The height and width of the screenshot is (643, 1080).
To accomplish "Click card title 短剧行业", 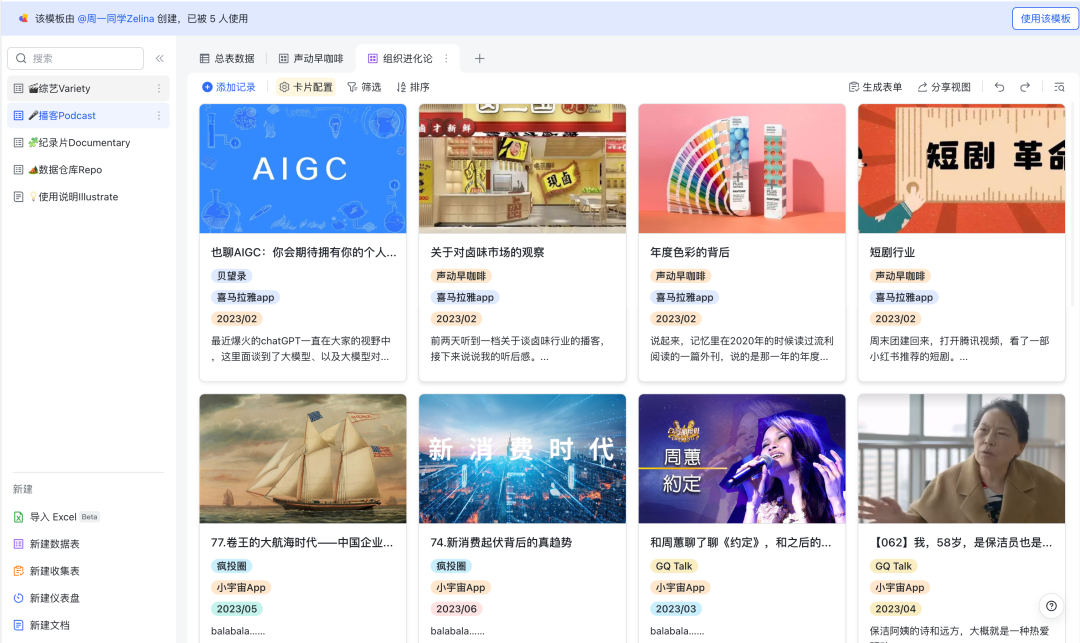I will click(x=892, y=253).
